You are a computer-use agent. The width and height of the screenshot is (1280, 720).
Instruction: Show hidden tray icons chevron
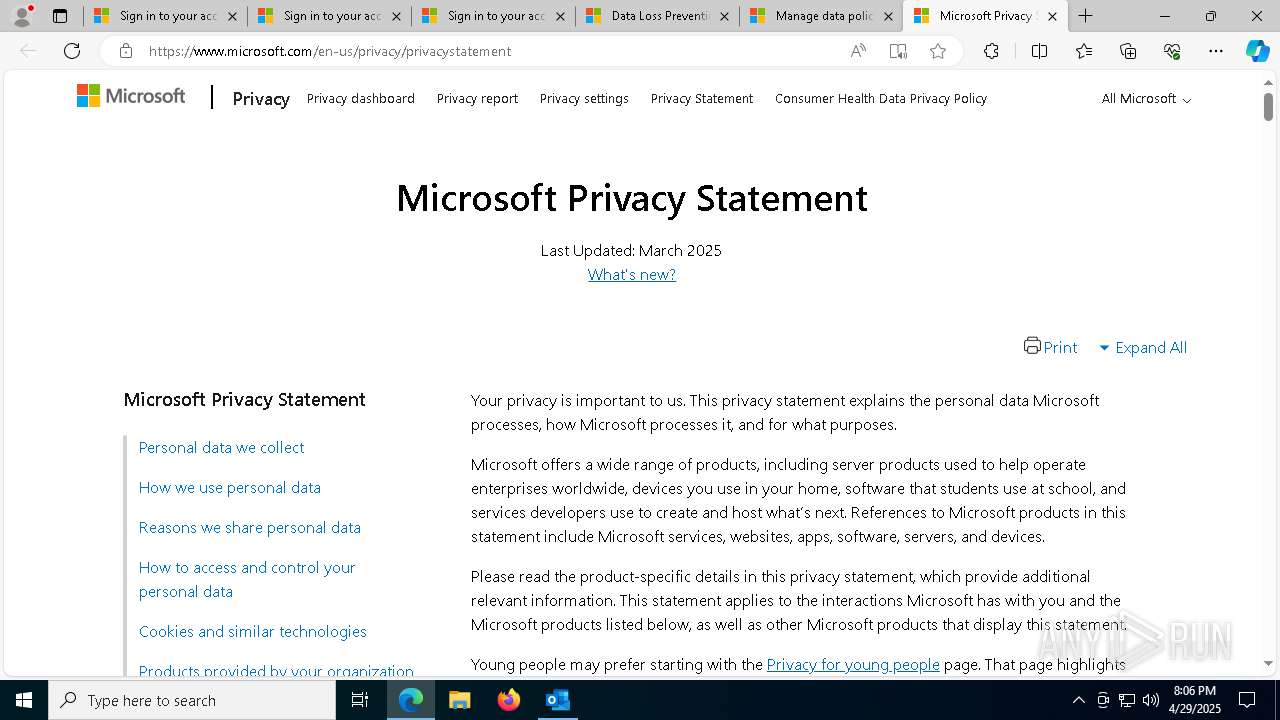(x=1078, y=700)
